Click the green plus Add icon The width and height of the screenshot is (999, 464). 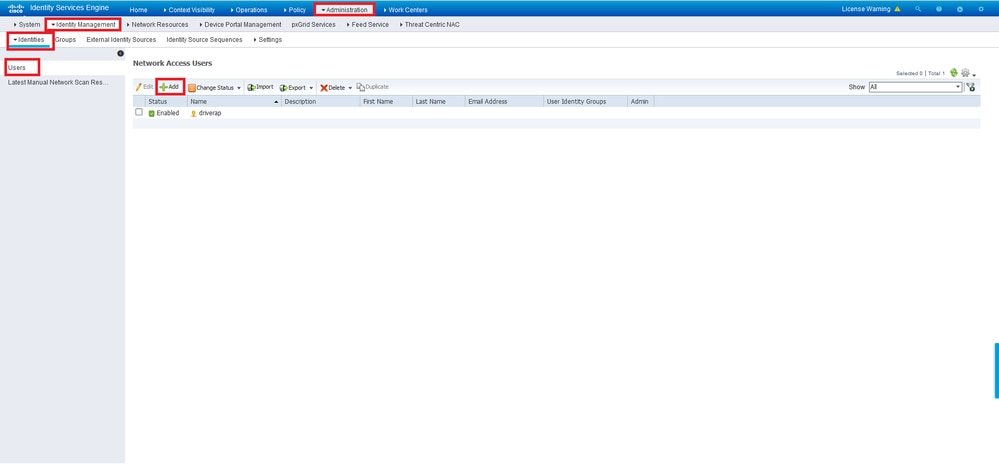click(x=163, y=87)
